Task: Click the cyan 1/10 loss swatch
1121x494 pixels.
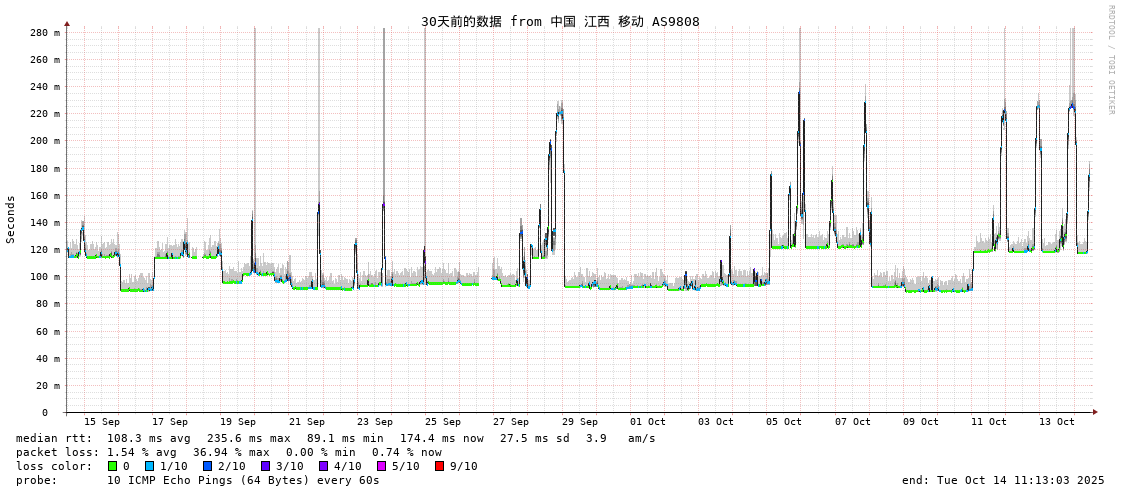Action: [x=149, y=466]
